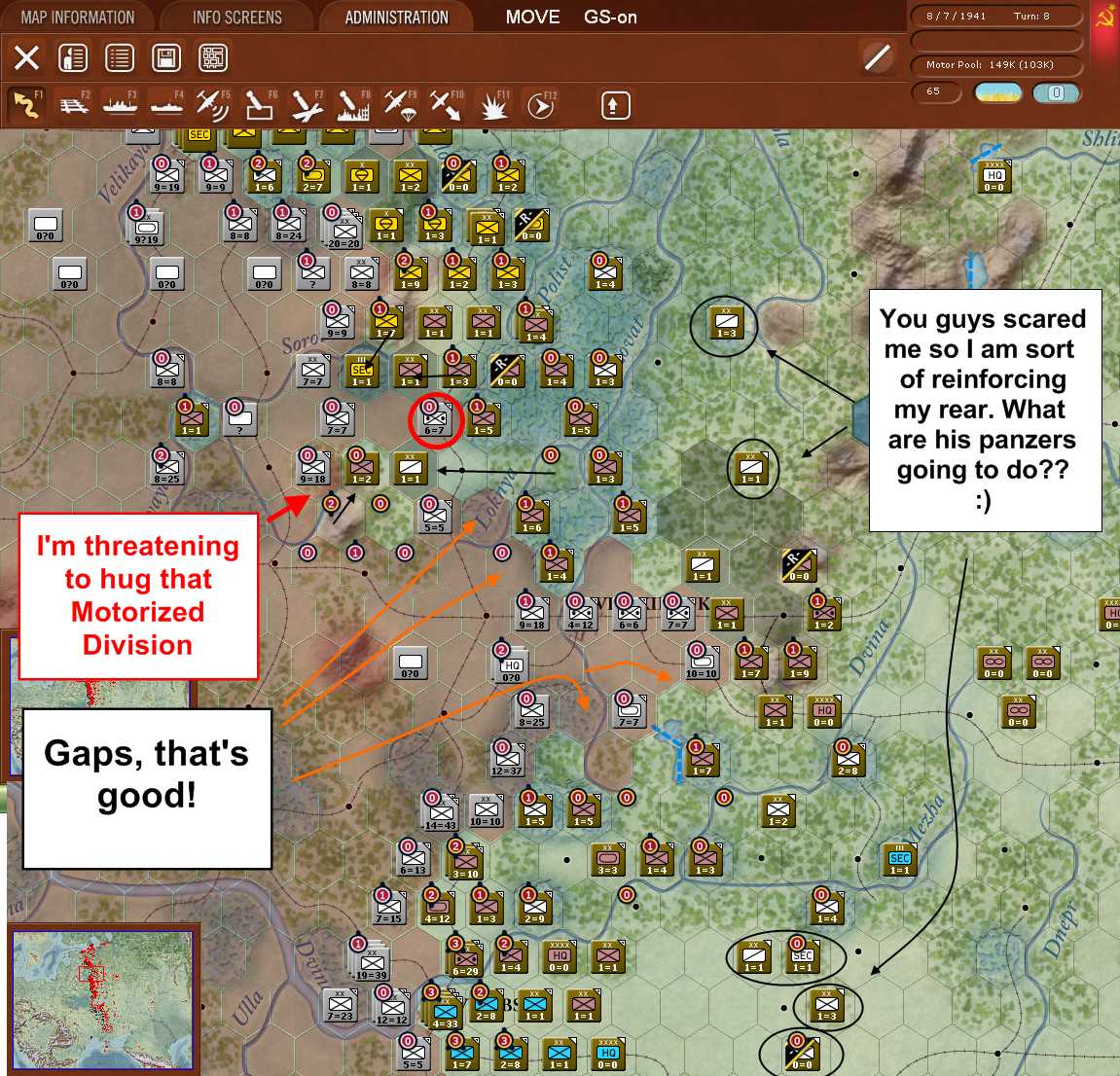Select the F6 bomb unit mode icon
The image size is (1120, 1076).
[259, 106]
